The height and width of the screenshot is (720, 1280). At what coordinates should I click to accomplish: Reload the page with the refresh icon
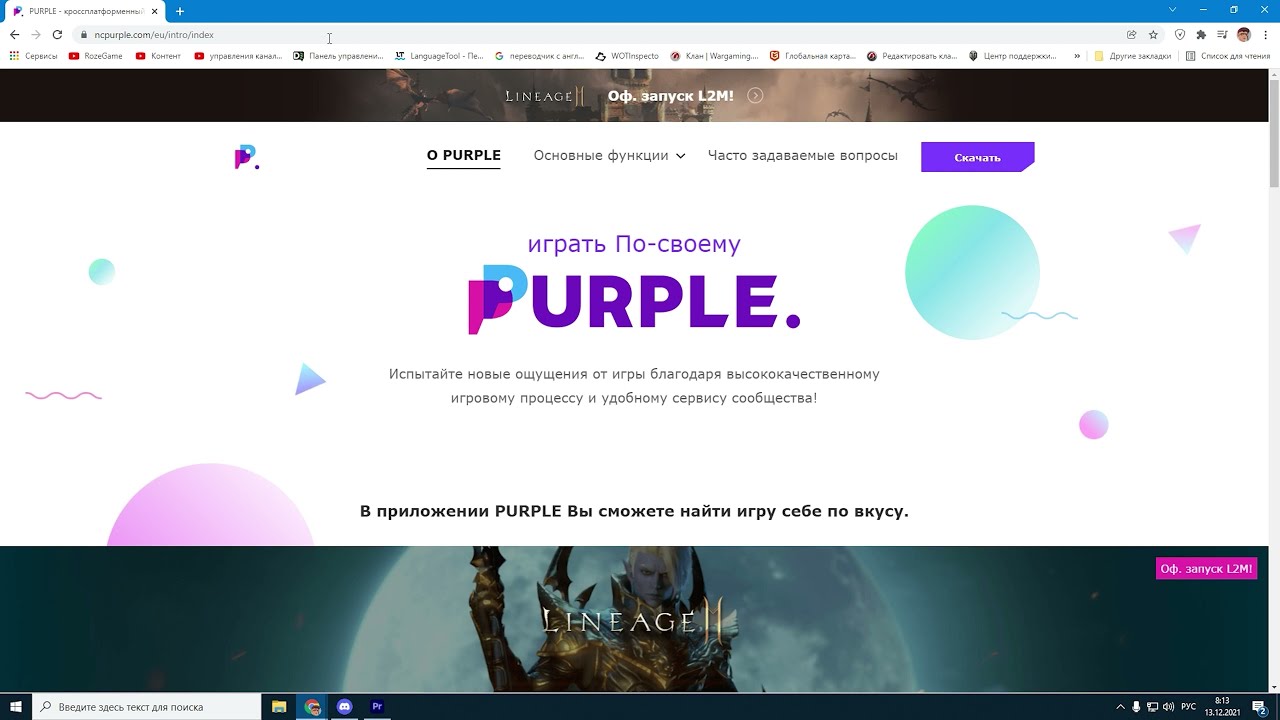click(57, 35)
